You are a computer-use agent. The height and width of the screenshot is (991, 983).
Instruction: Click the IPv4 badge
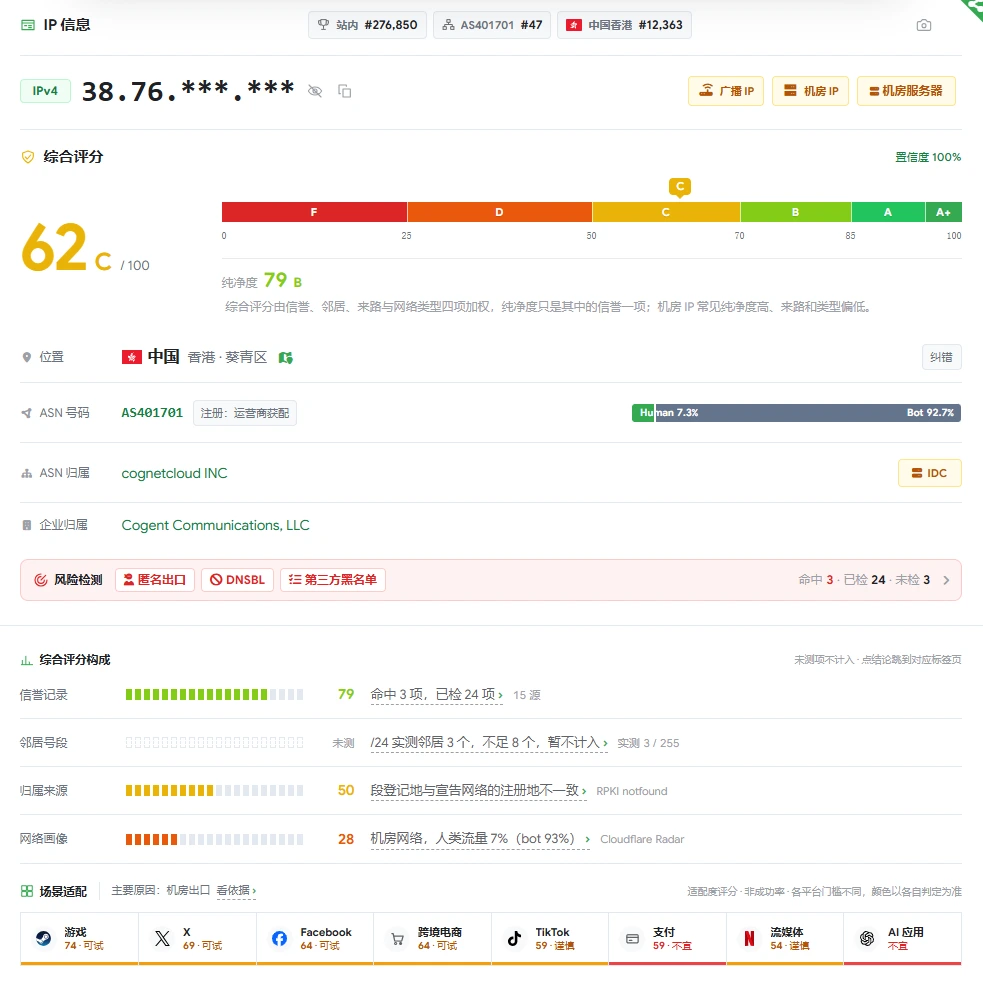pyautogui.click(x=46, y=91)
